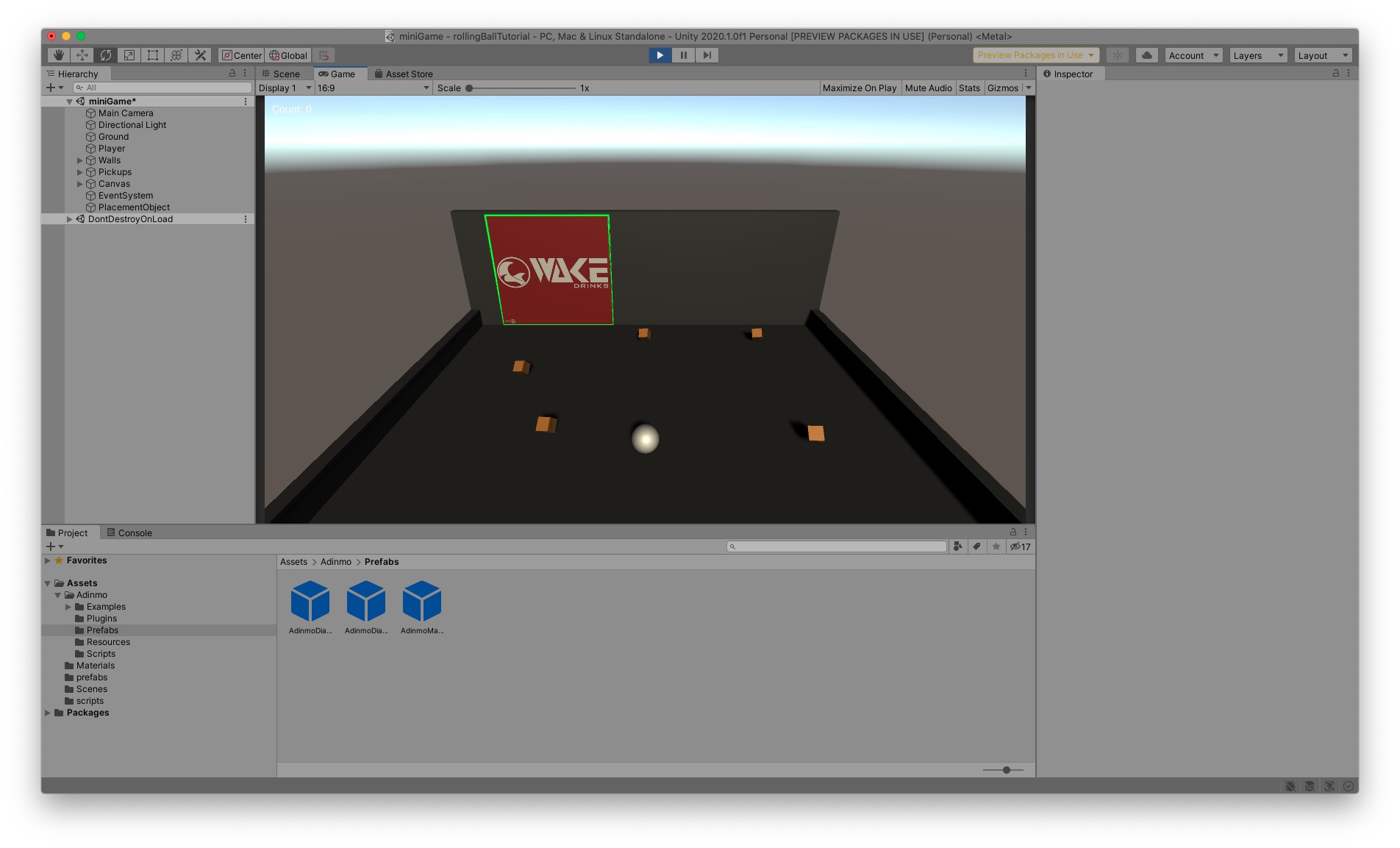Click the Adinmo breadcrumb link
The width and height of the screenshot is (1400, 848).
[336, 562]
